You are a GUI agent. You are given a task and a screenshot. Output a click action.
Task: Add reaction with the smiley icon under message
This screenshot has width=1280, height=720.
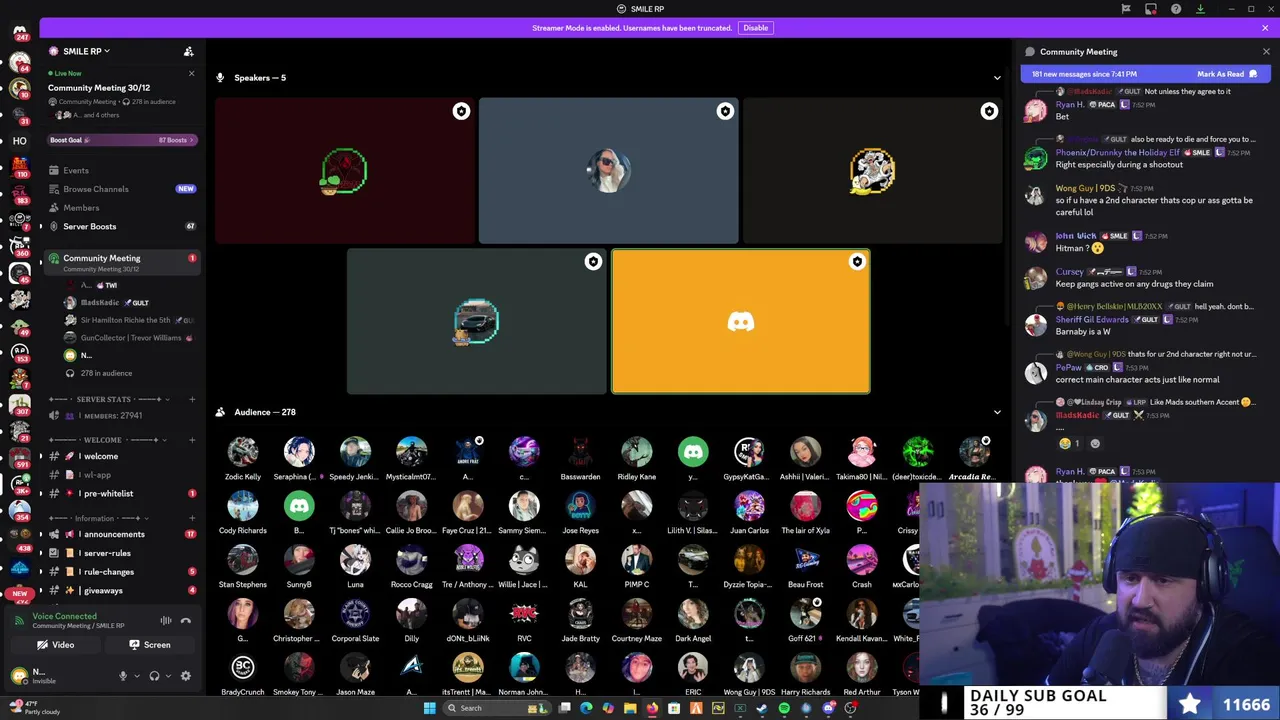[x=1095, y=443]
